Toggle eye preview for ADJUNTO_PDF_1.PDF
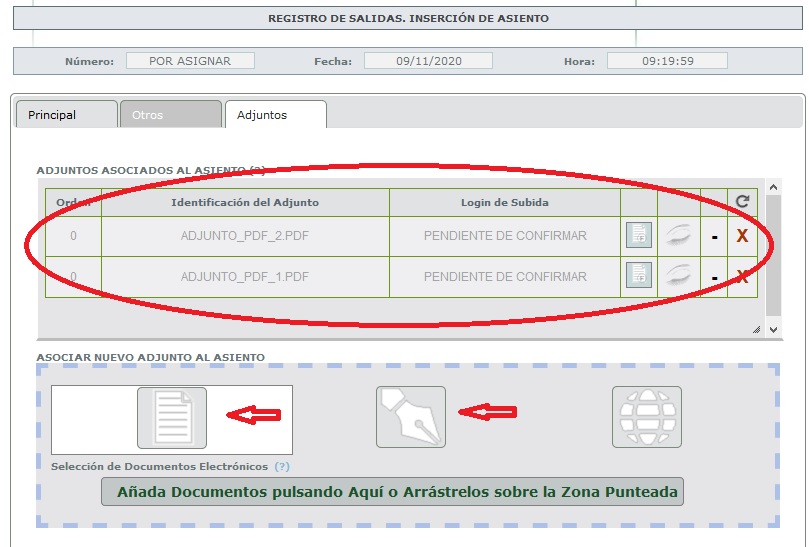 (x=678, y=275)
